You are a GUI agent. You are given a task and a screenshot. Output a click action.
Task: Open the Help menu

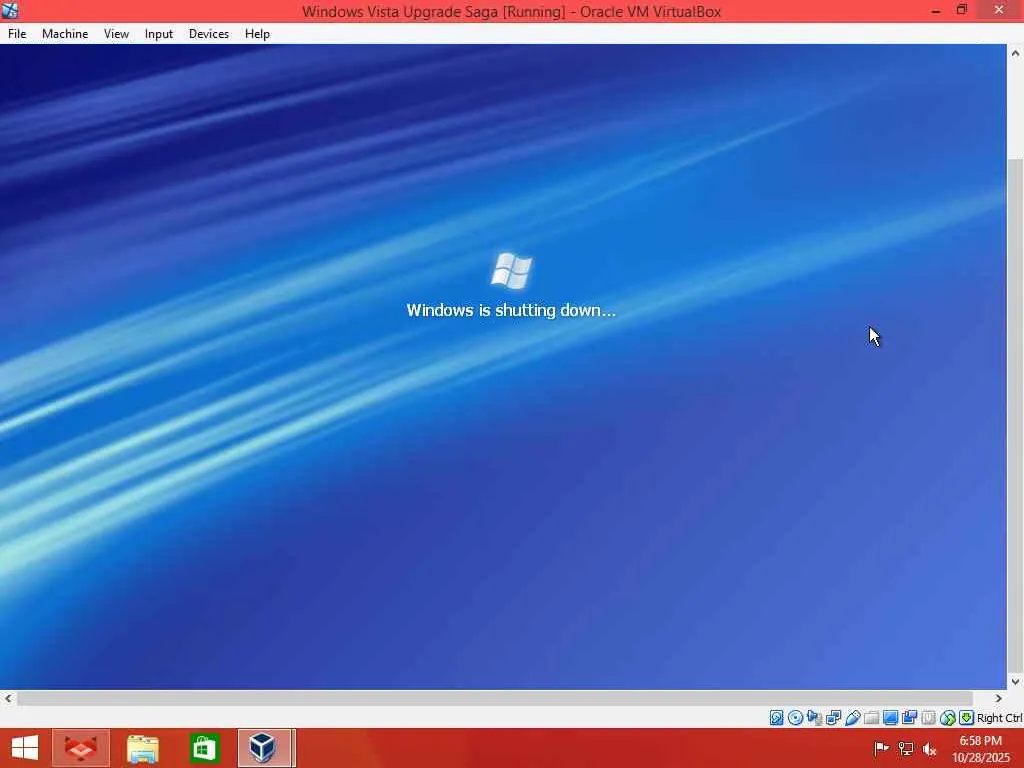pyautogui.click(x=257, y=34)
